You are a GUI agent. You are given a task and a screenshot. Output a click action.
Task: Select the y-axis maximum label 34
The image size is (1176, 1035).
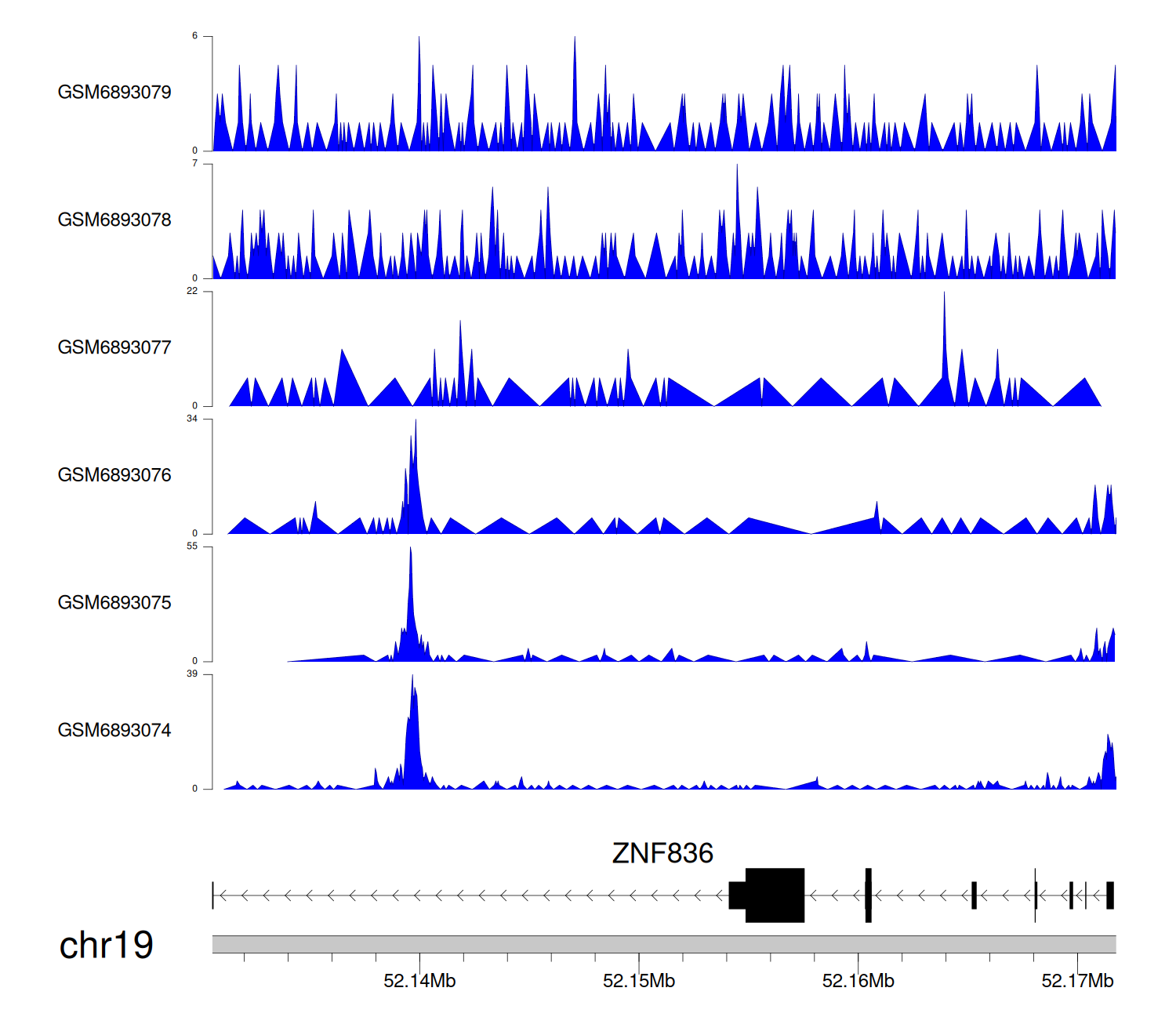192,419
